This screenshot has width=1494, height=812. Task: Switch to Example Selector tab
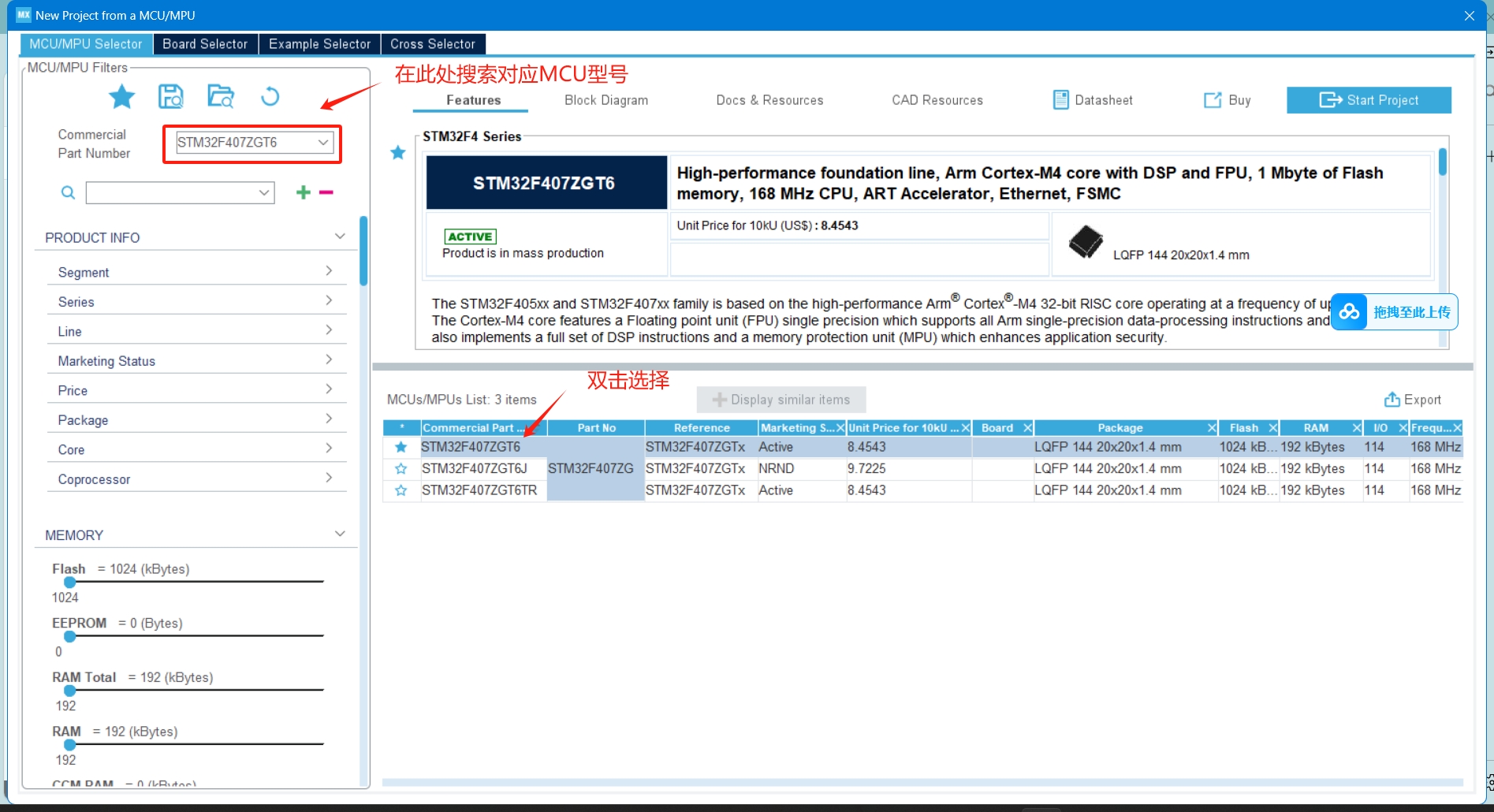(x=319, y=44)
